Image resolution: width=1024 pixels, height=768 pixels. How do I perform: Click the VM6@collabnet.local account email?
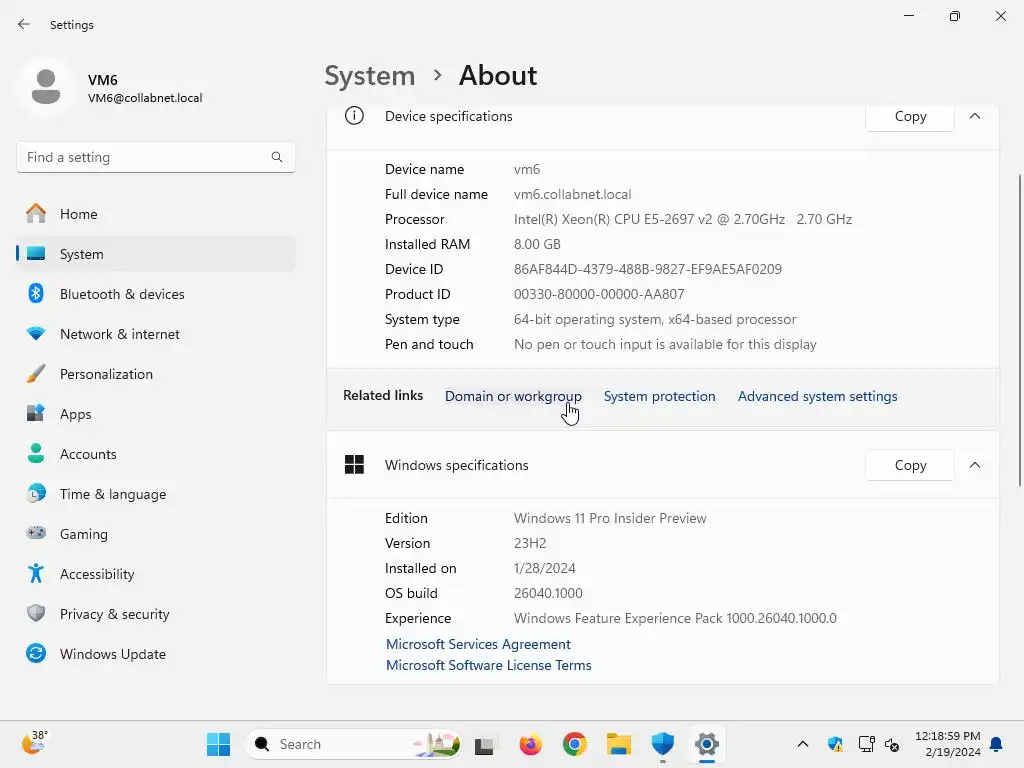(x=145, y=98)
